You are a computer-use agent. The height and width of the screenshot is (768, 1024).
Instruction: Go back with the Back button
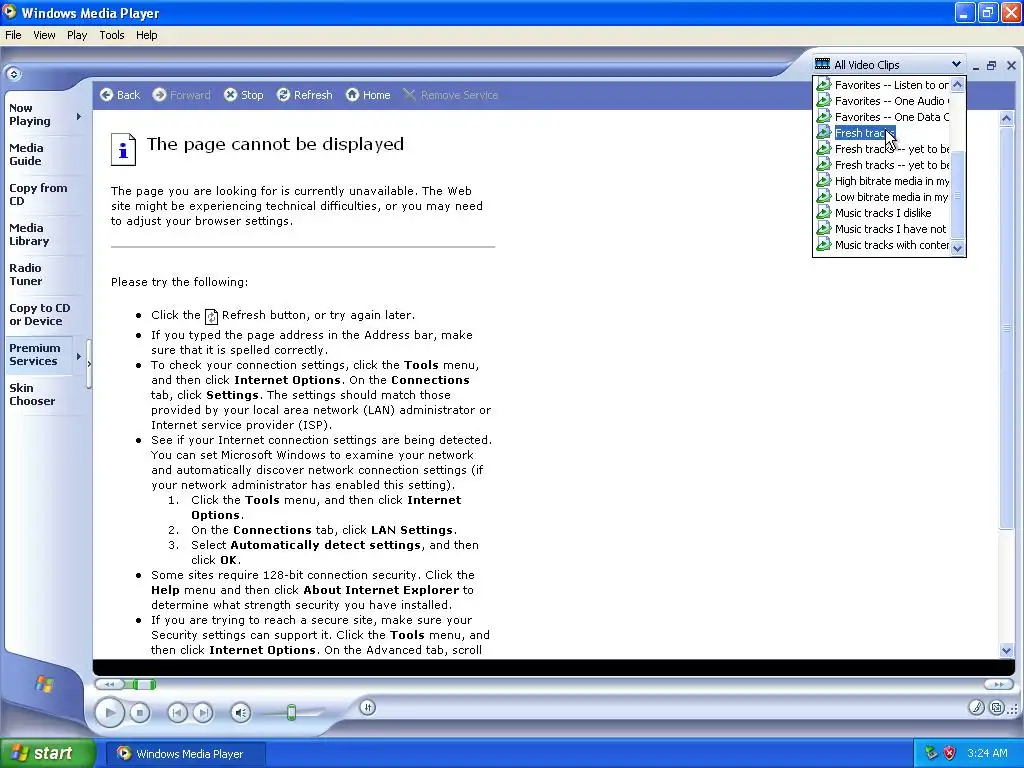120,95
